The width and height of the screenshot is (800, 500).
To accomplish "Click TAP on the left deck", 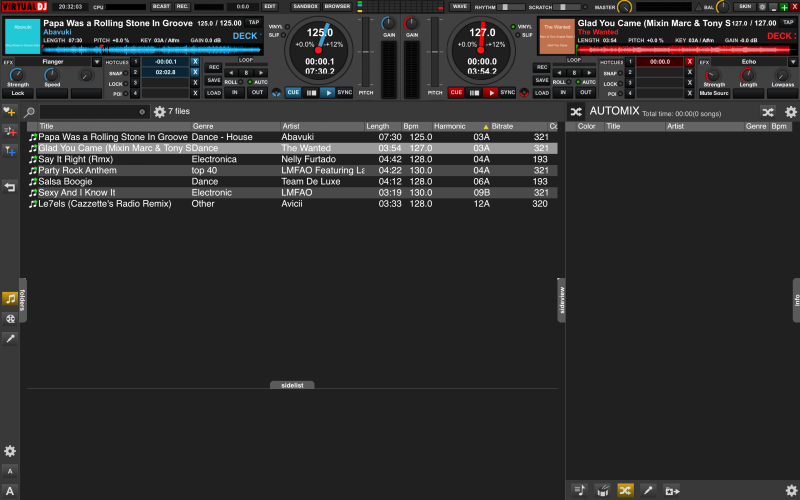I will tap(254, 22).
